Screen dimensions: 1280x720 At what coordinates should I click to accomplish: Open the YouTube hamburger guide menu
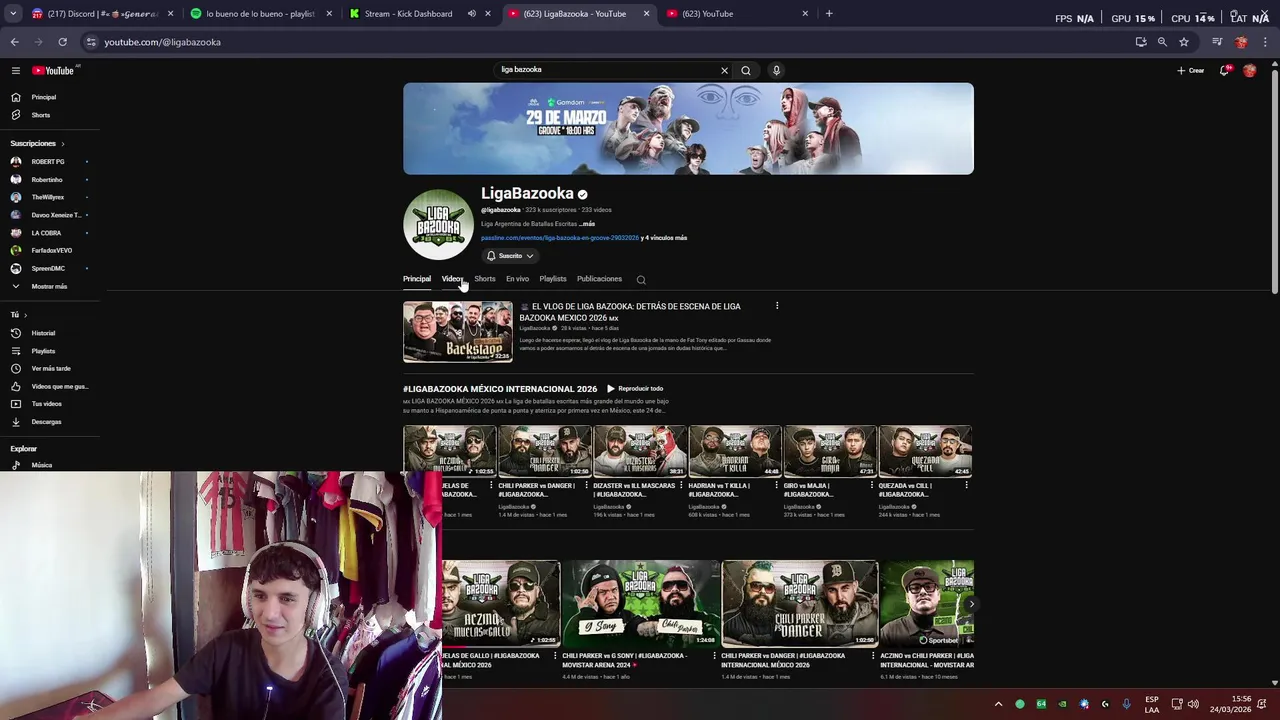tap(16, 70)
